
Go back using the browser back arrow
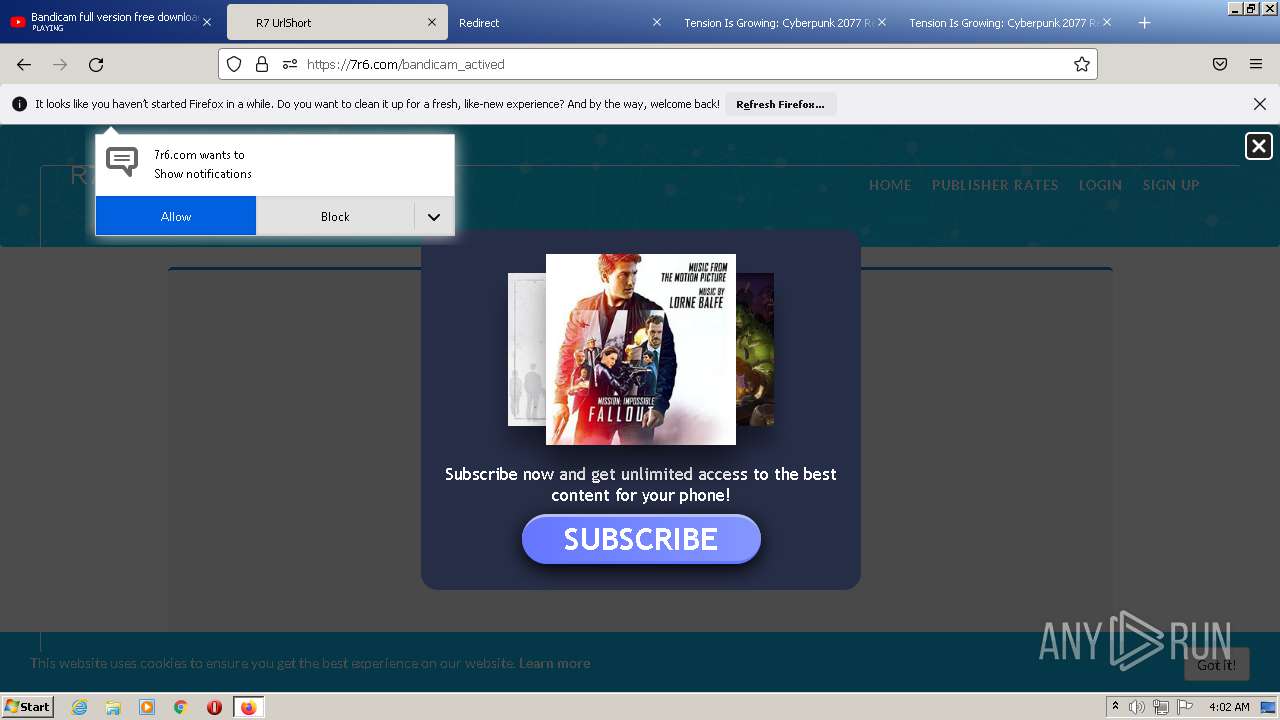(x=24, y=64)
